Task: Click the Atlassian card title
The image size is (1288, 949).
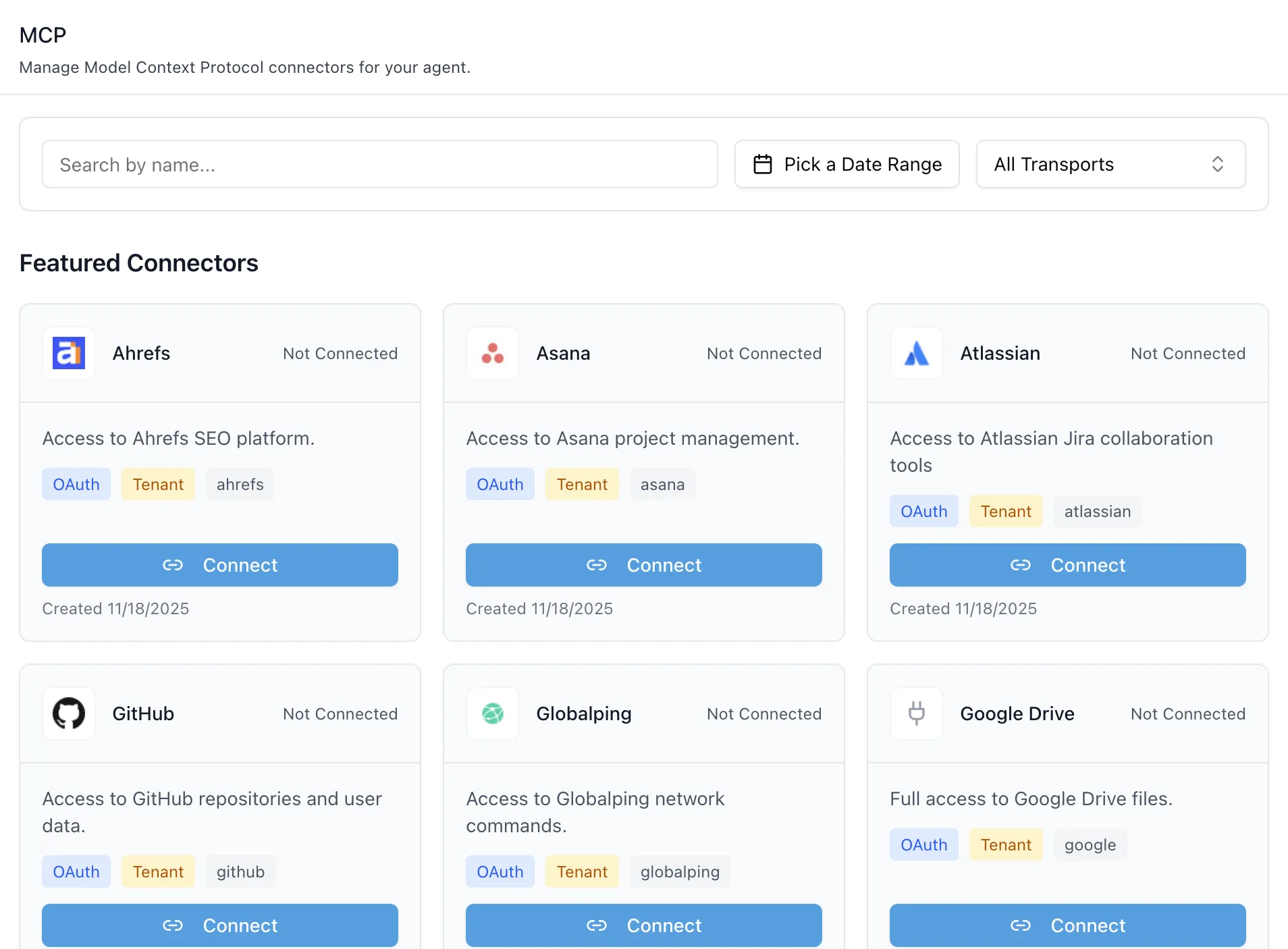Action: coord(1000,353)
